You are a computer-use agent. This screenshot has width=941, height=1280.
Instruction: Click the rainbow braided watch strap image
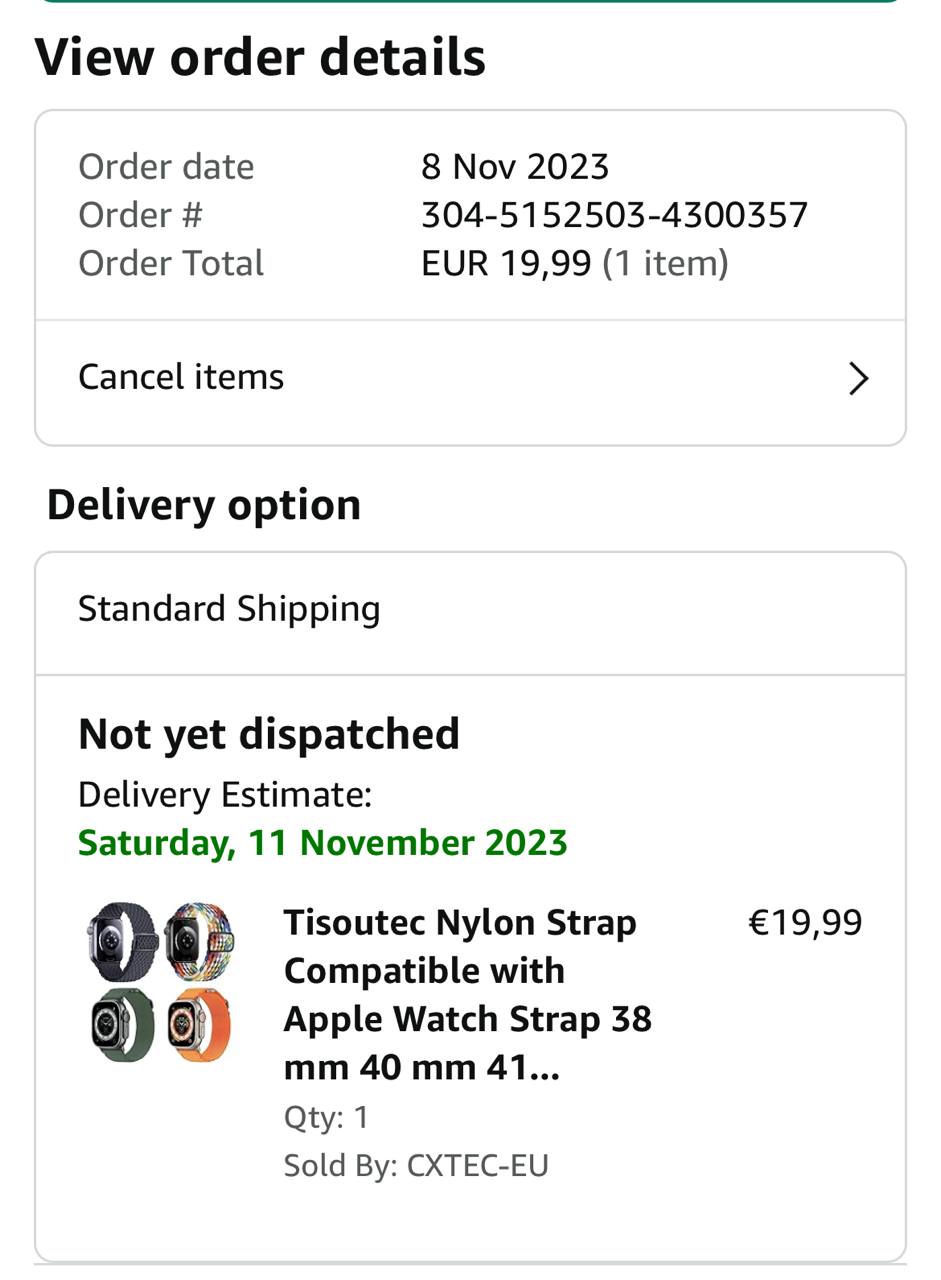pyautogui.click(x=199, y=941)
